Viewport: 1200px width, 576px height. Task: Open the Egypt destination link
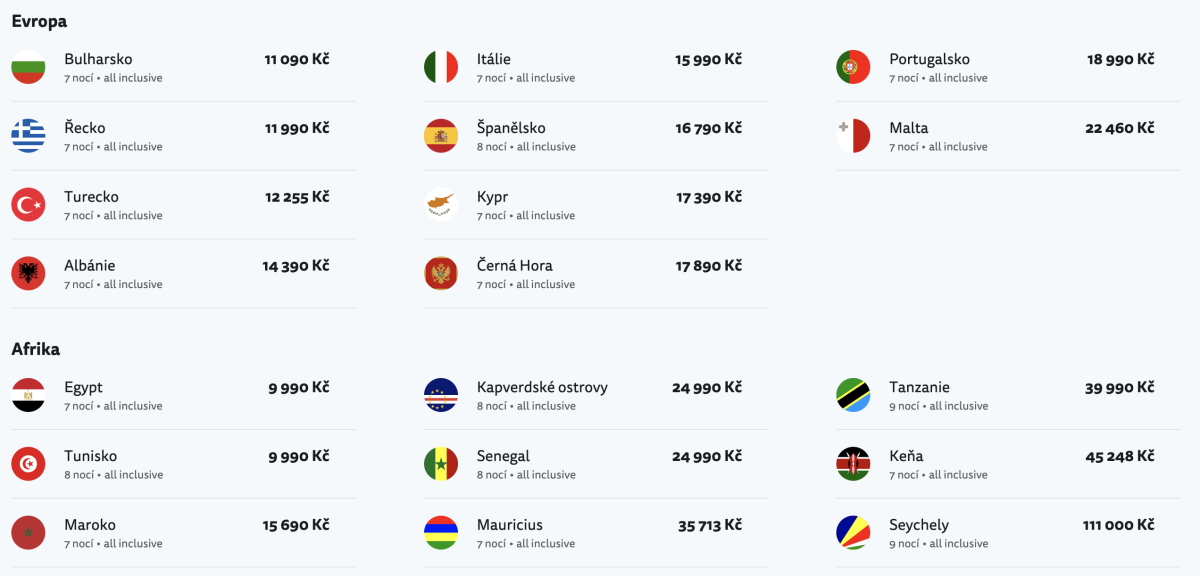coord(84,388)
